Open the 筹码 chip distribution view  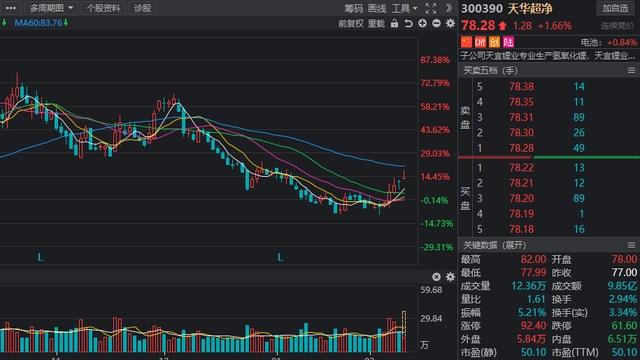pos(353,9)
